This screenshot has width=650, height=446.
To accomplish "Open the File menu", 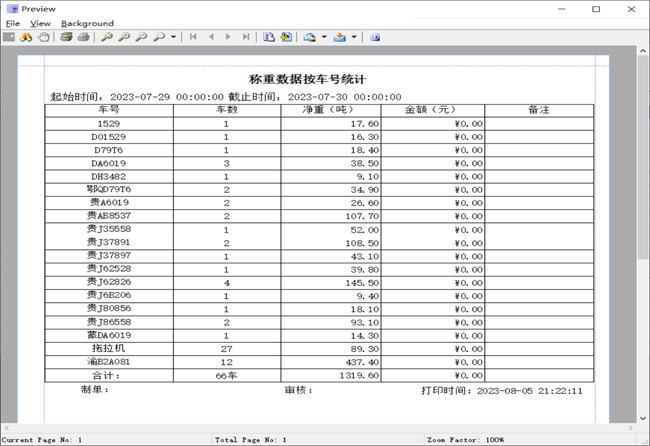I will click(13, 24).
